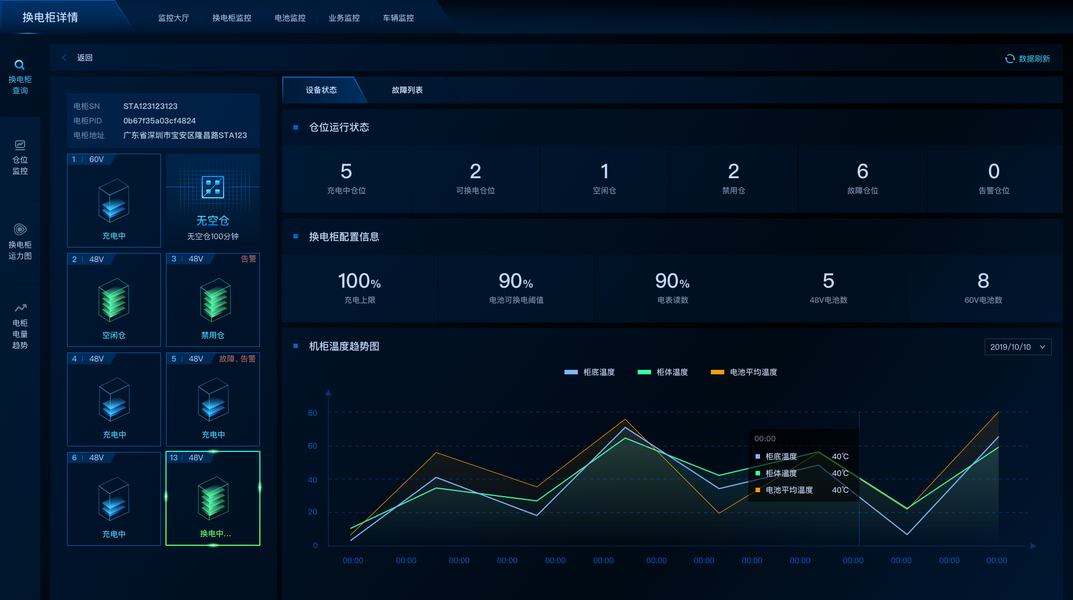Click the 换电柜配置信息 section heading
The width and height of the screenshot is (1073, 600).
[344, 237]
